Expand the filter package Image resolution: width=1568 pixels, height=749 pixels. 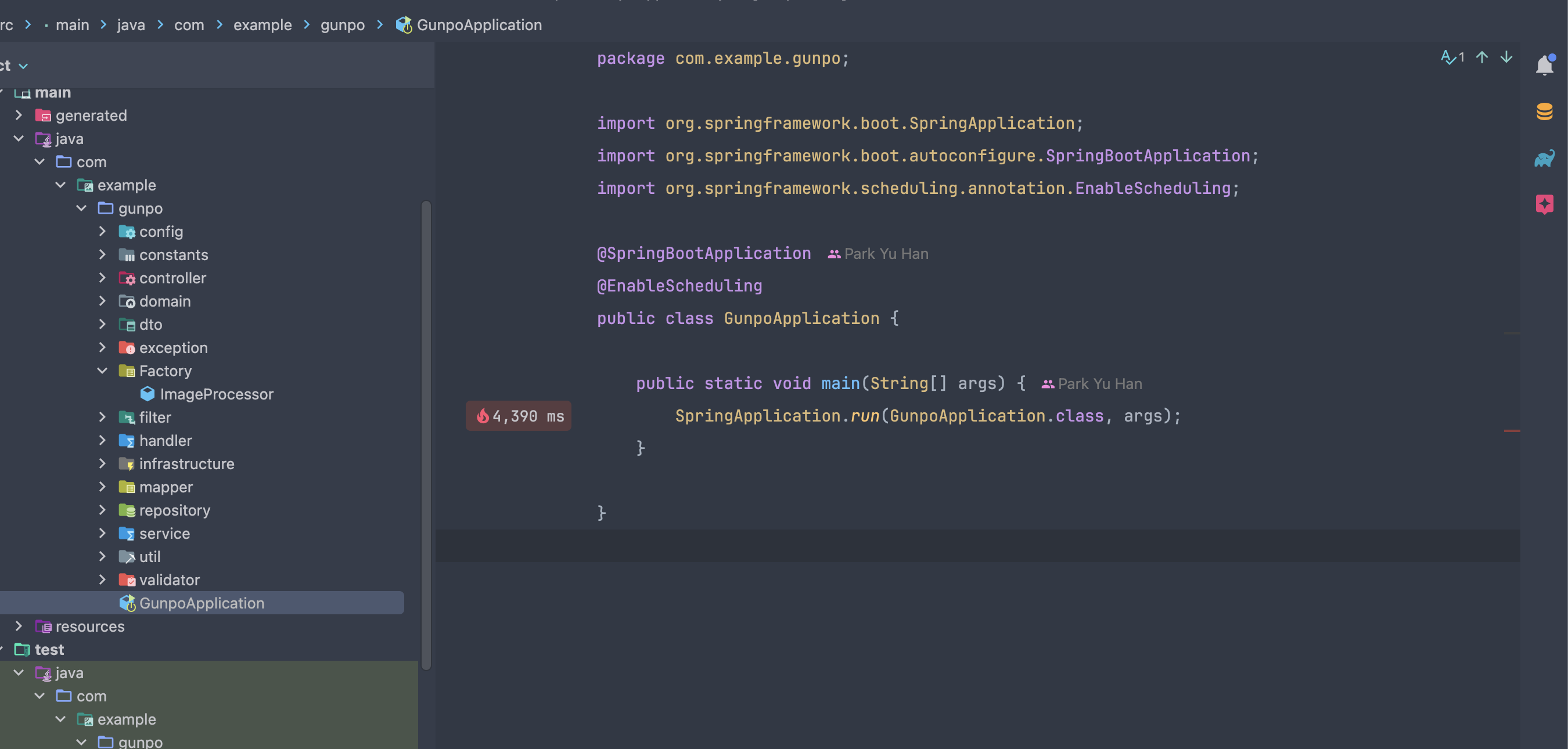[x=102, y=417]
